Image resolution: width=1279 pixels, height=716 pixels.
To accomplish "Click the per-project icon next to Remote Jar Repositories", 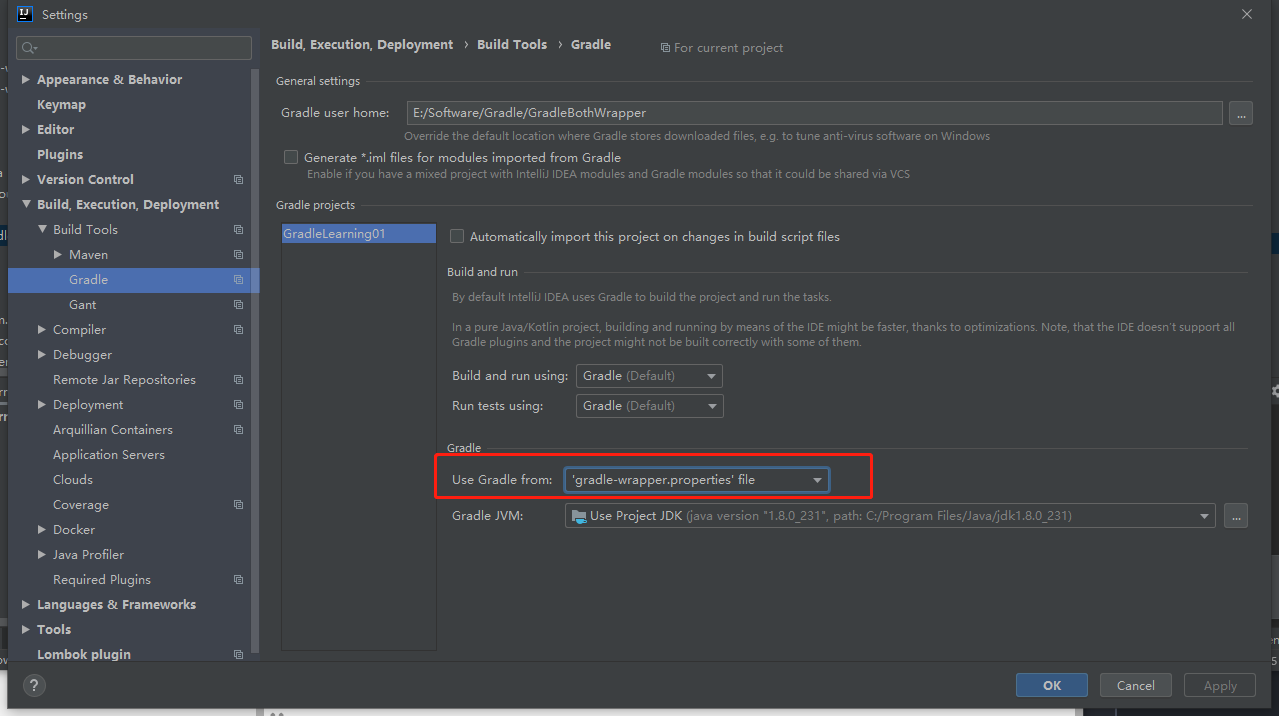I will (238, 380).
